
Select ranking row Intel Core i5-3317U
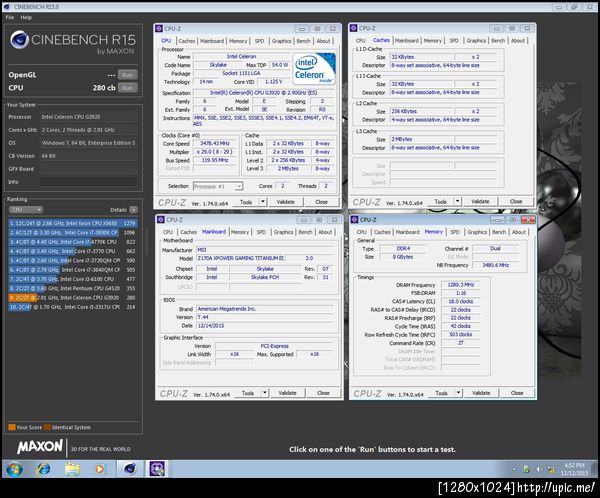tap(73, 307)
